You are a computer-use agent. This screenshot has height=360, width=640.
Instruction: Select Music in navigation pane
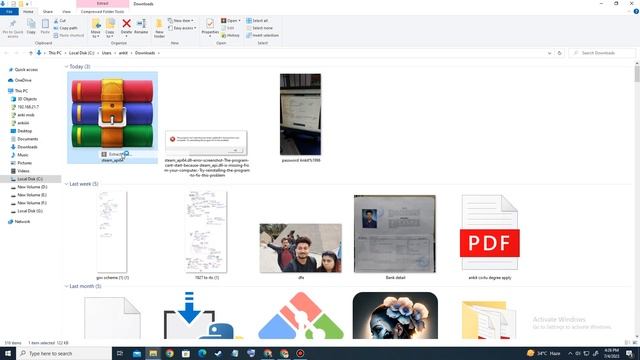click(22, 155)
